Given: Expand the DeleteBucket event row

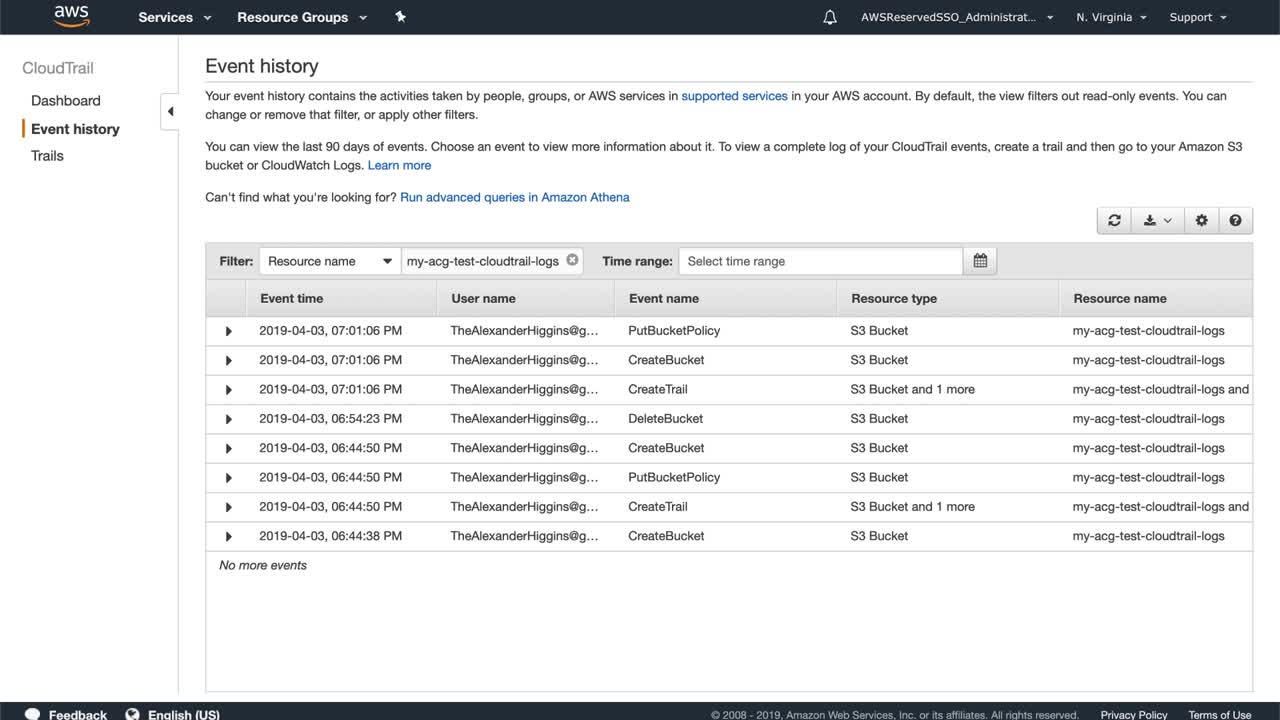Looking at the screenshot, I should tap(228, 419).
